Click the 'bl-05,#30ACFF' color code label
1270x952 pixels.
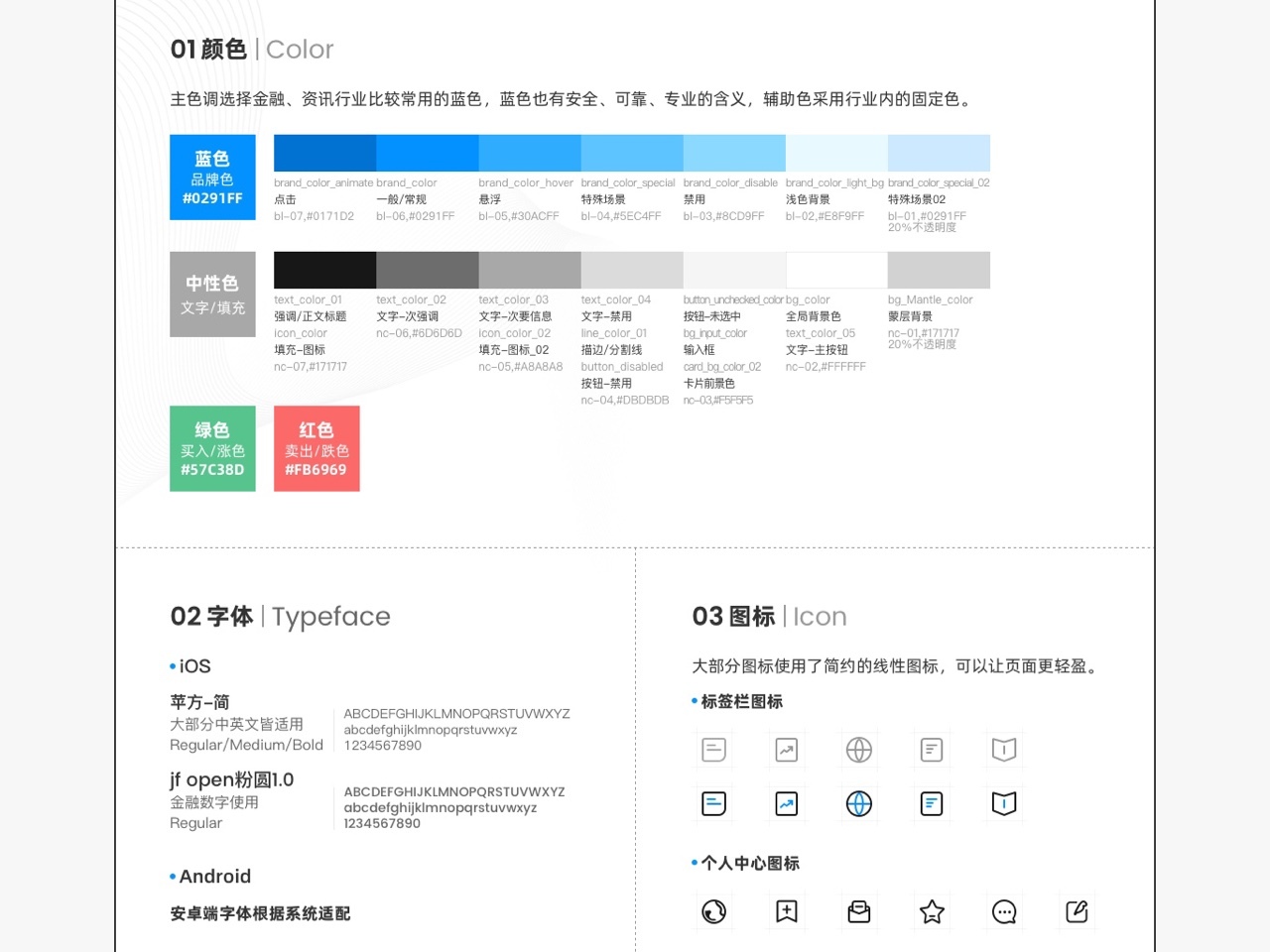point(519,216)
